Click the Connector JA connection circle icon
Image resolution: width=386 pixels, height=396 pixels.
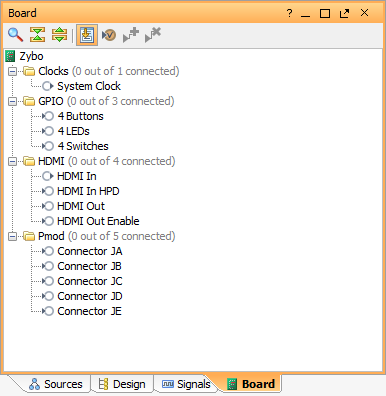pyautogui.click(x=48, y=251)
